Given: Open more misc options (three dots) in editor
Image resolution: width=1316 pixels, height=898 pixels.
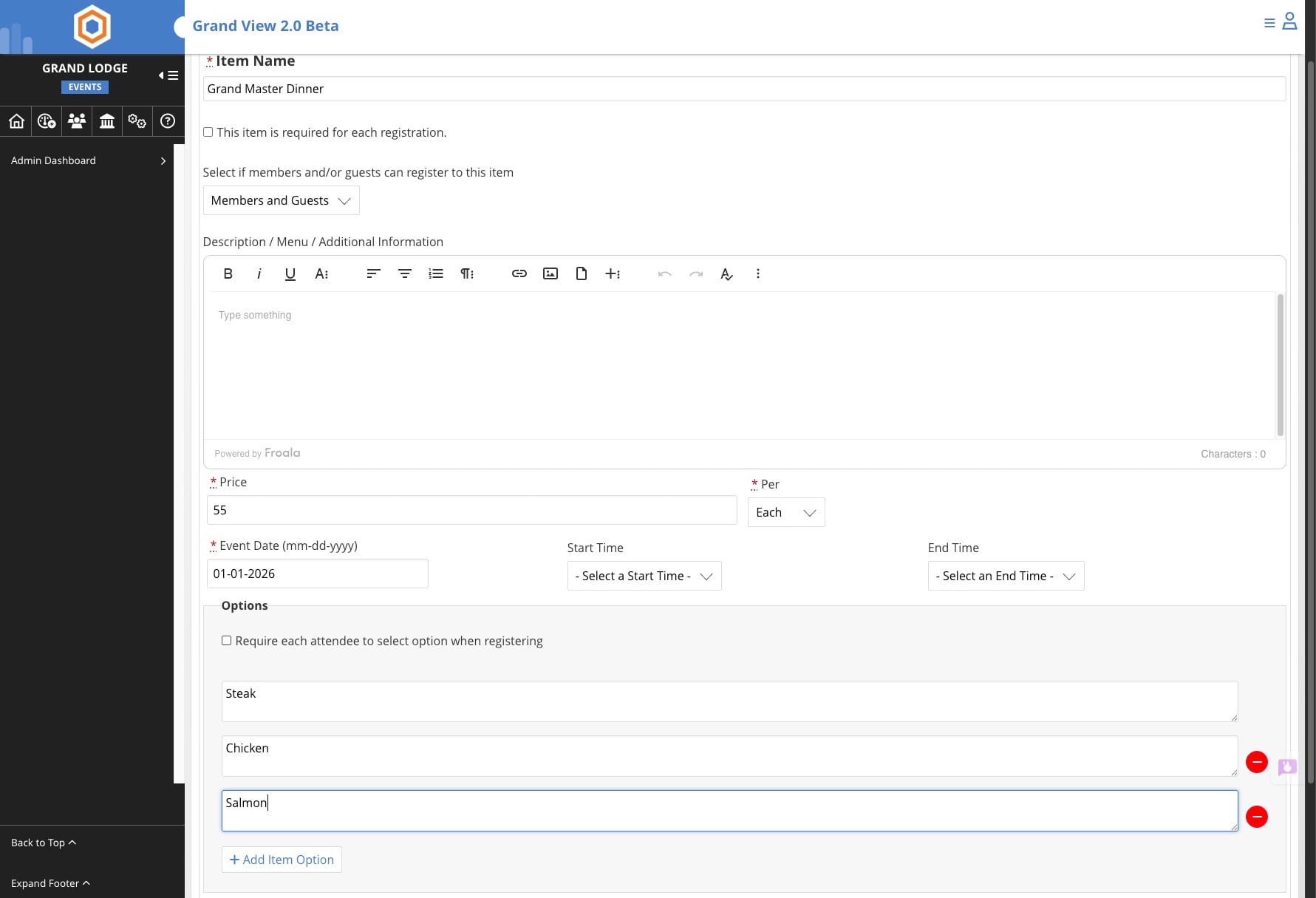Looking at the screenshot, I should point(758,273).
